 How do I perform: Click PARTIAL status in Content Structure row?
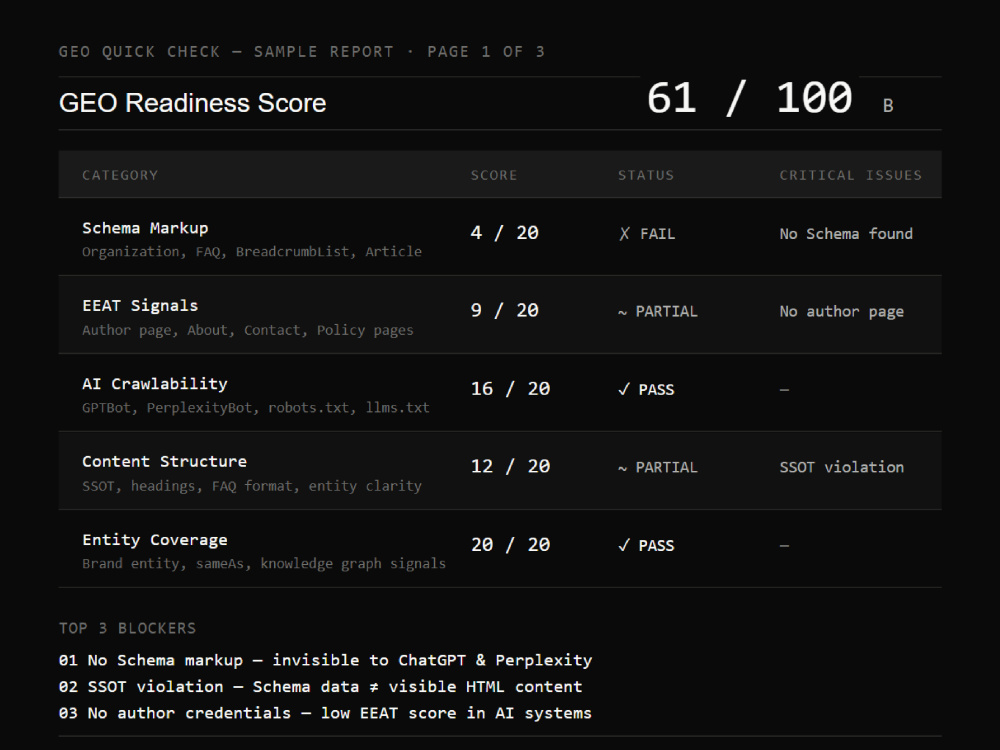tap(658, 467)
